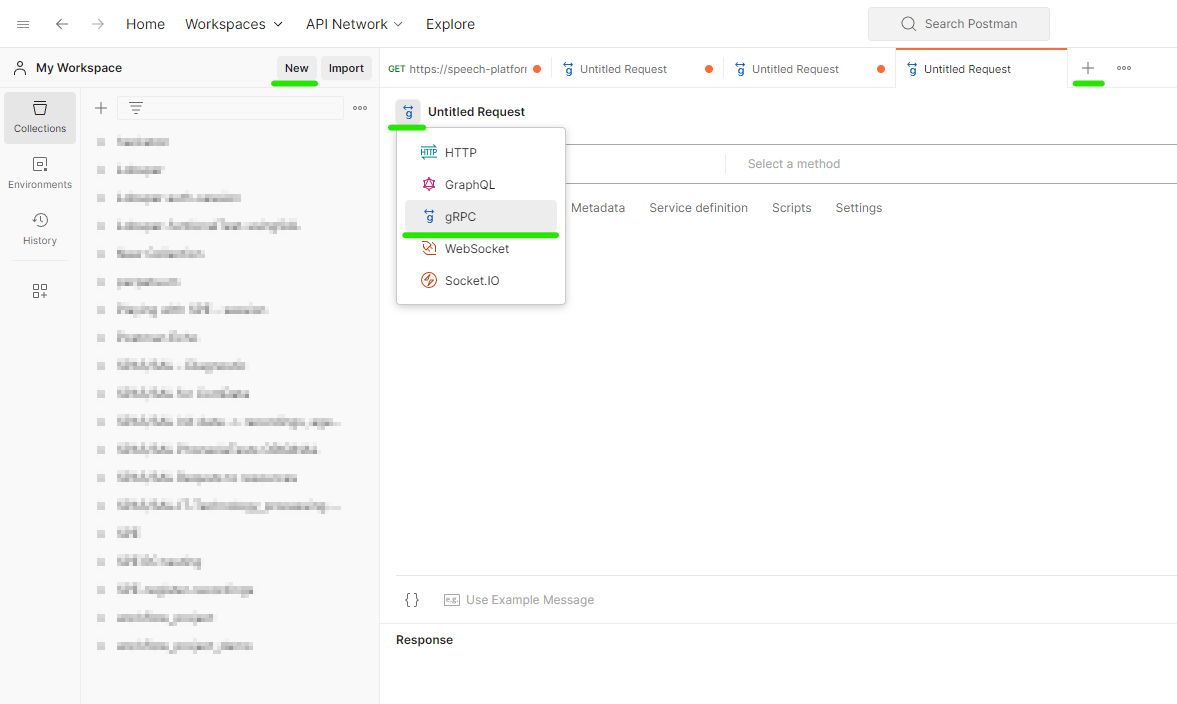Click the collections filter input field
Screen dimensions: 1177x704
pos(230,108)
